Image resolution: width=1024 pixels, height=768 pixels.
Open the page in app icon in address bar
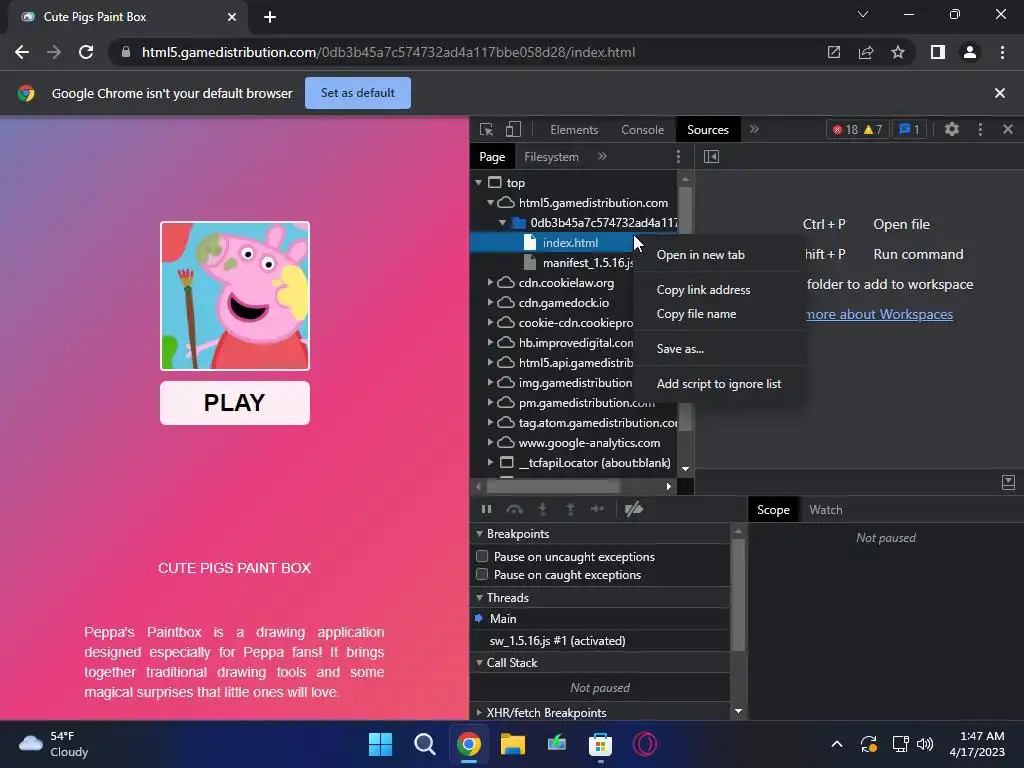(x=834, y=52)
